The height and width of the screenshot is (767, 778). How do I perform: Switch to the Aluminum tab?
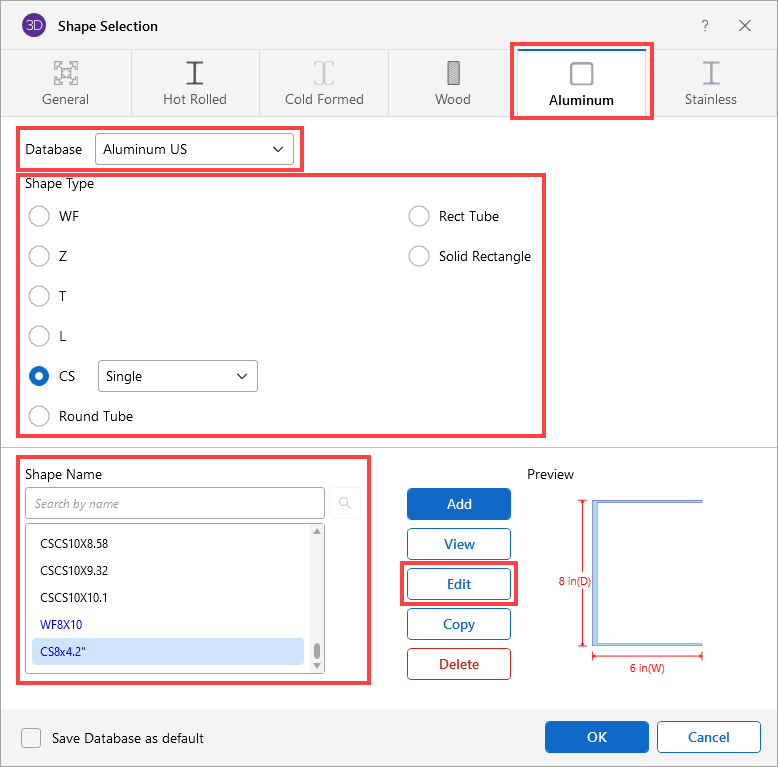point(581,82)
